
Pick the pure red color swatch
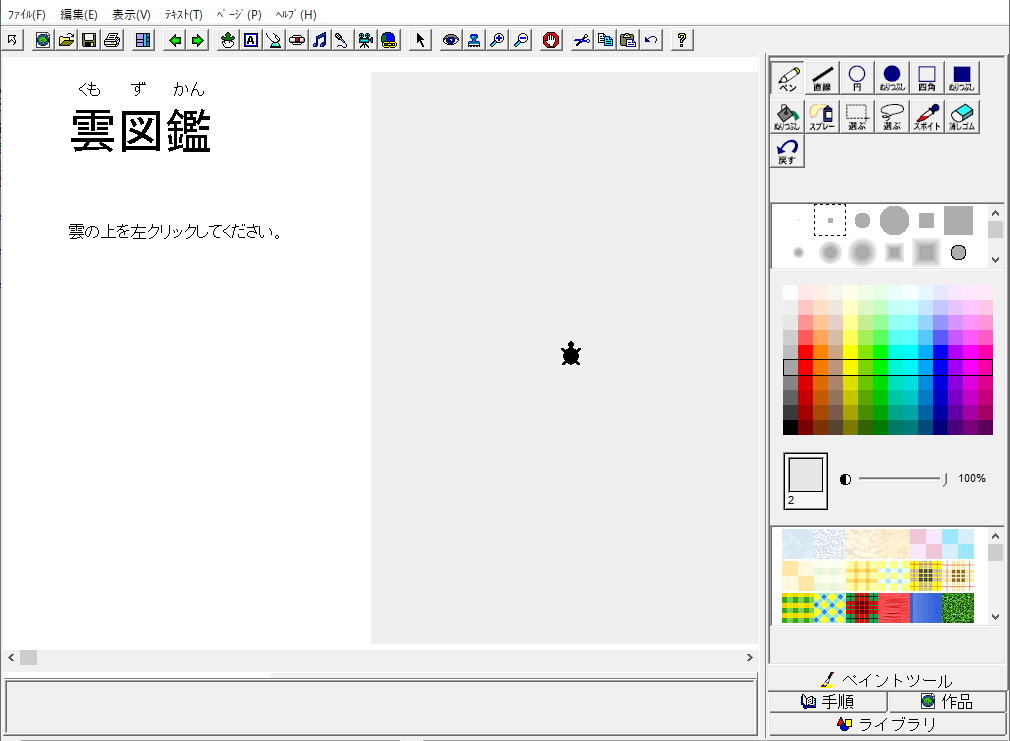[805, 353]
